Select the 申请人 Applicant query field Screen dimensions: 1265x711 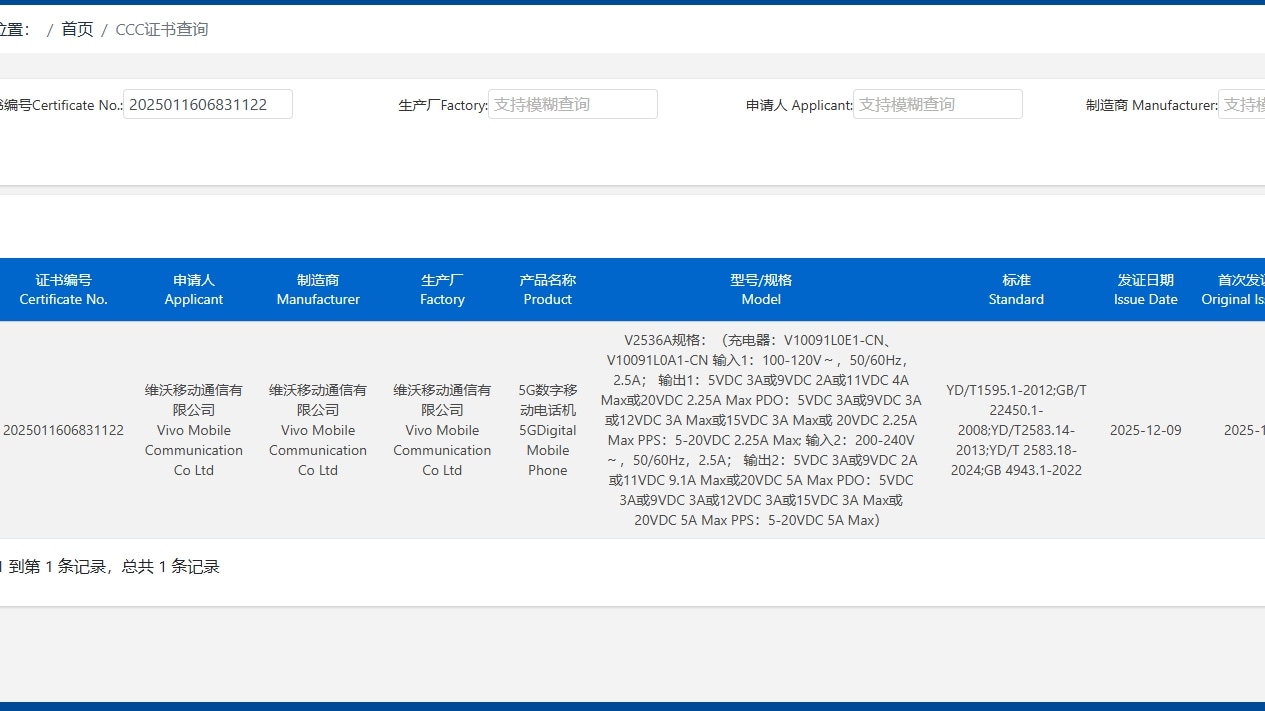pyautogui.click(x=937, y=103)
